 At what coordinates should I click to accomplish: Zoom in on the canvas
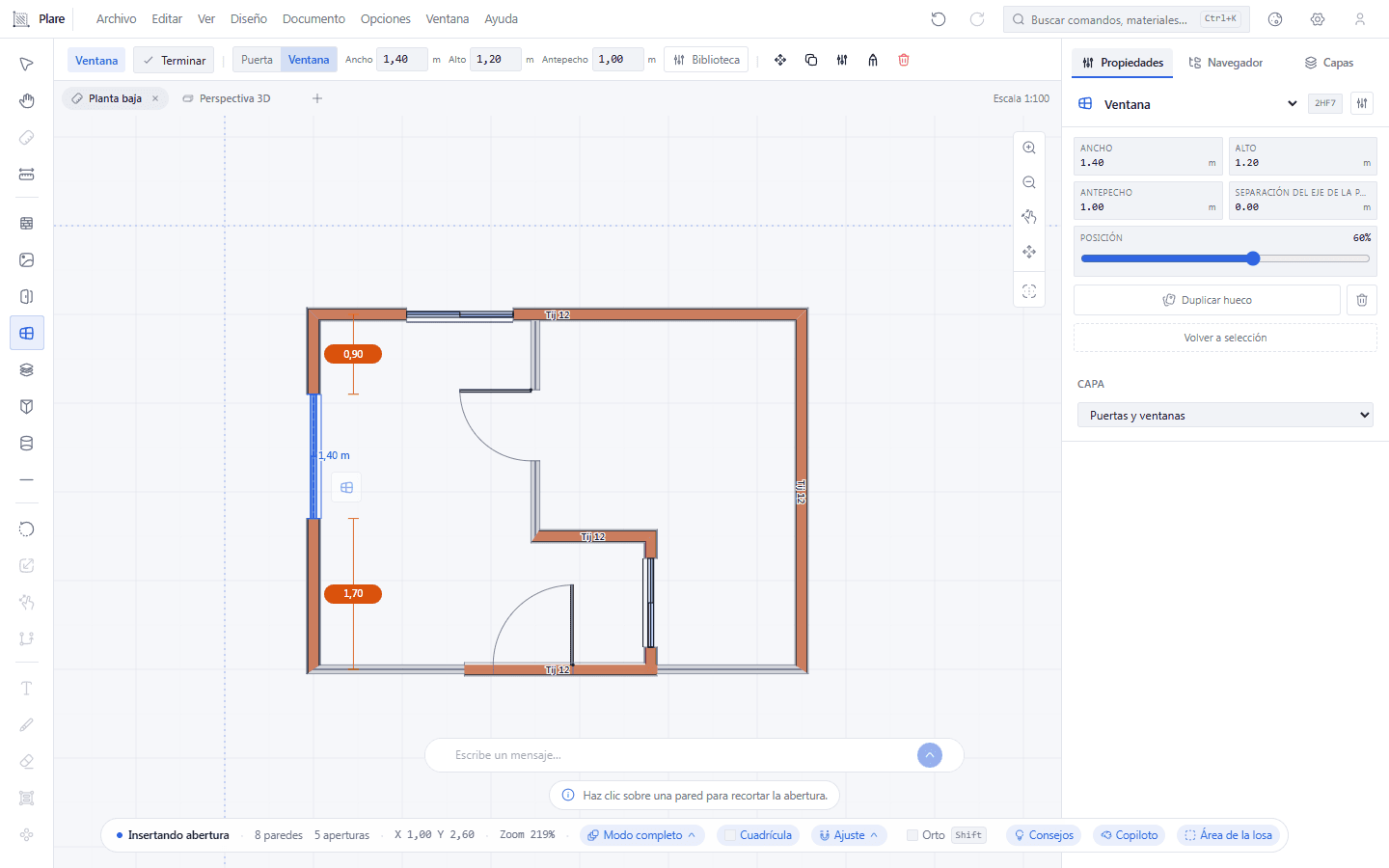pos(1029,148)
